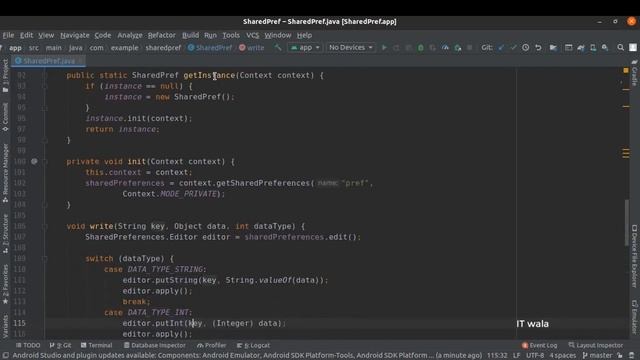
Task: Open the Database Inspector tool window
Action: [x=155, y=345]
